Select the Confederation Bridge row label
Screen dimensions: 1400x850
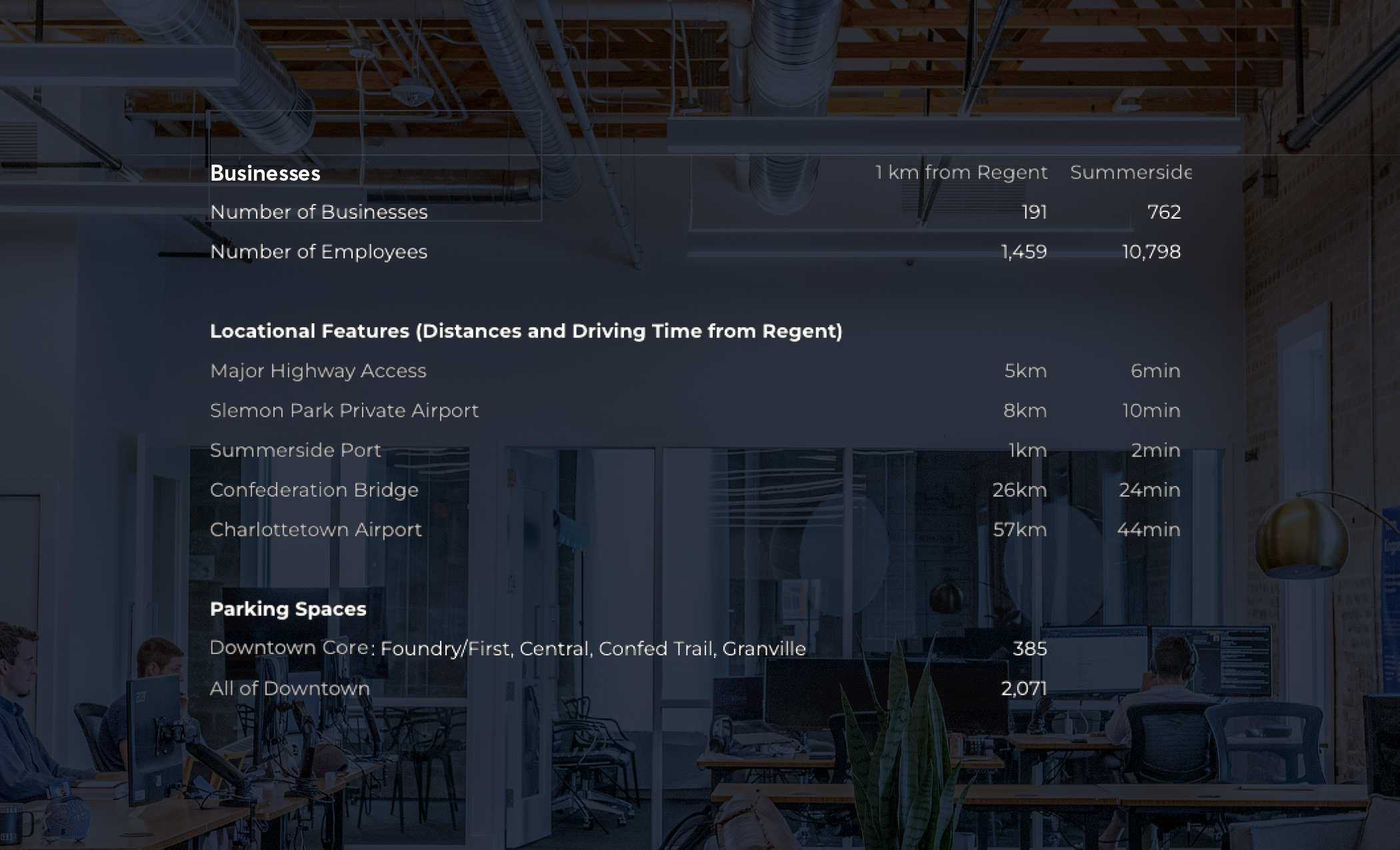[x=314, y=490]
